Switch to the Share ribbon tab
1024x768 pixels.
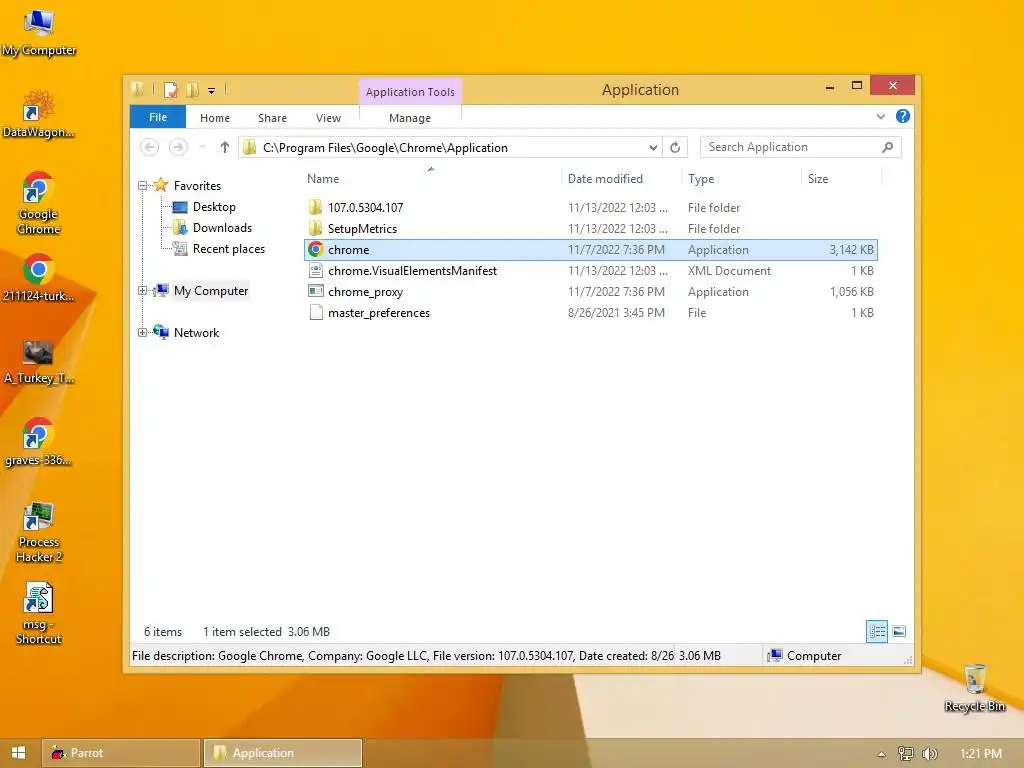(272, 118)
